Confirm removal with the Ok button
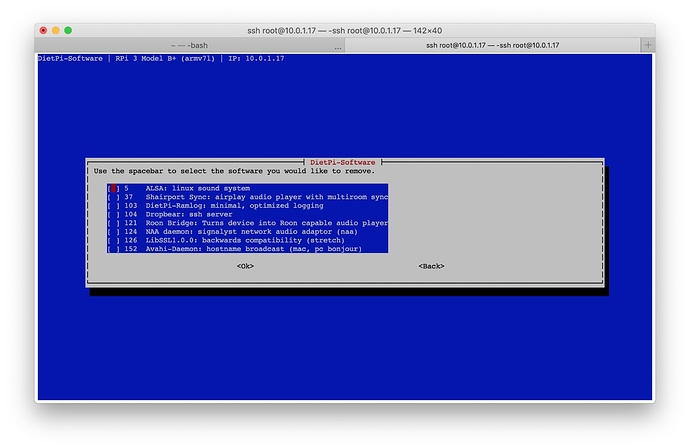Screen dimensions: 690x448 coord(245,266)
